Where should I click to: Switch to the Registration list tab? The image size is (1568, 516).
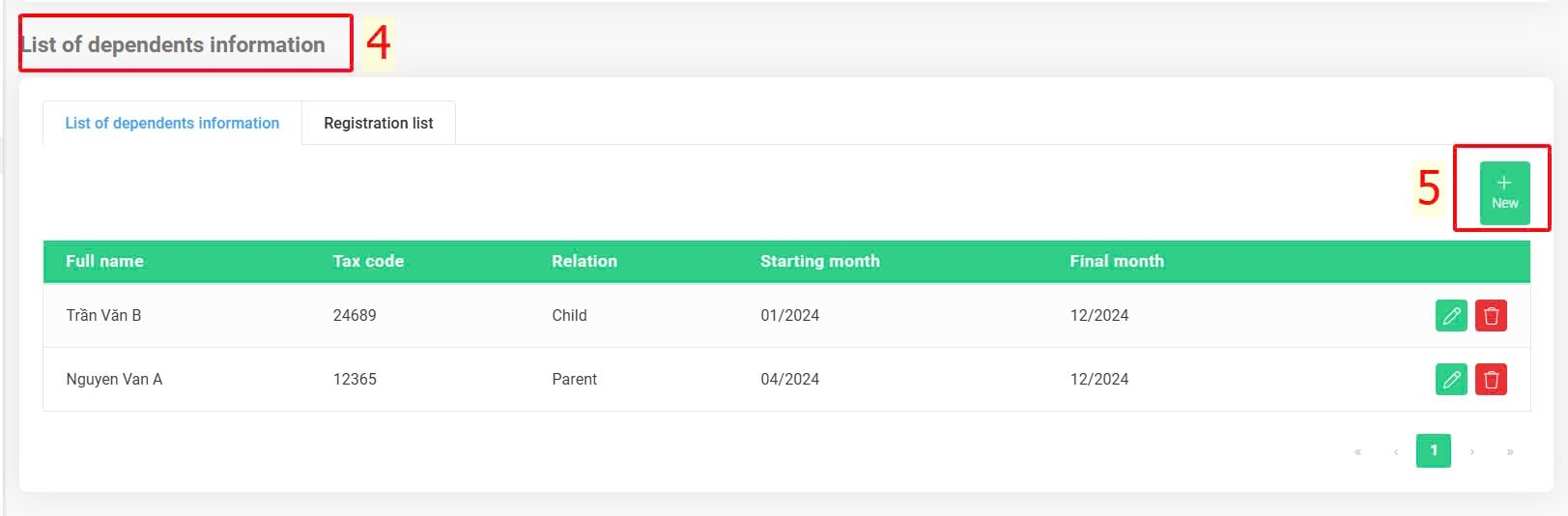[x=379, y=123]
